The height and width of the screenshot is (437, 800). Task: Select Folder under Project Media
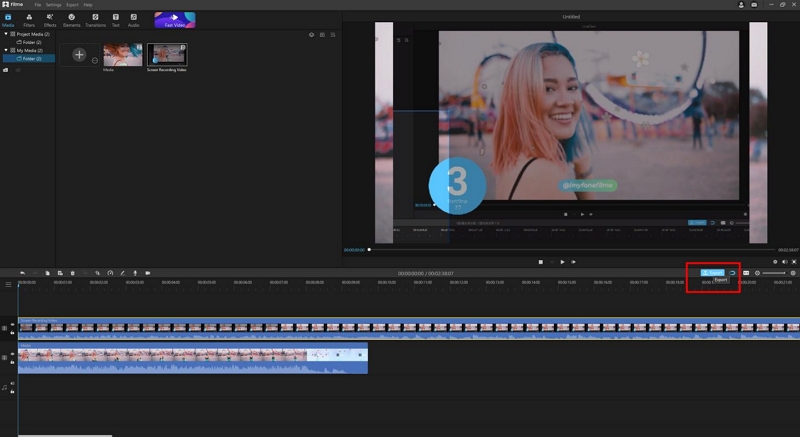point(29,42)
